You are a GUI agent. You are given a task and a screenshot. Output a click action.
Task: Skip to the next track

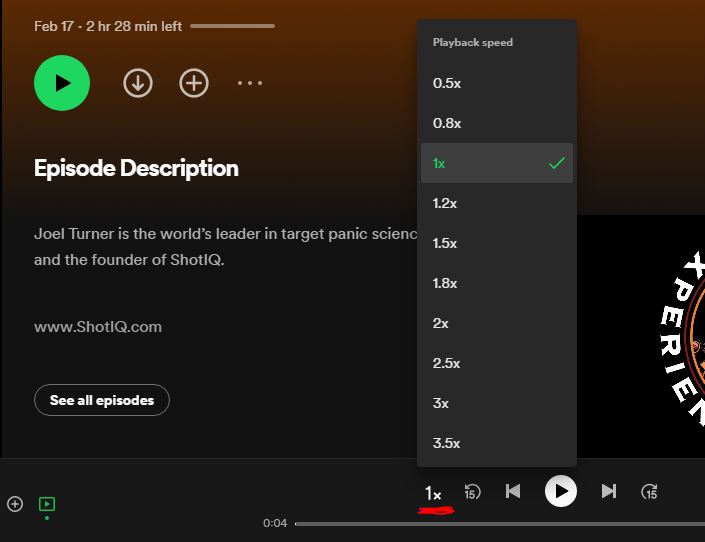[609, 491]
